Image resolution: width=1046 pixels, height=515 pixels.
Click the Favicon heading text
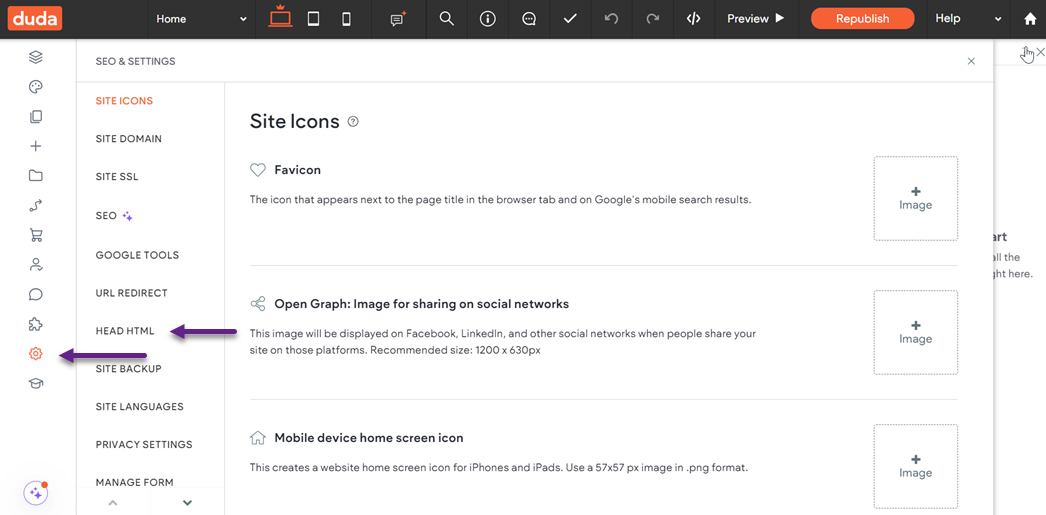click(298, 170)
